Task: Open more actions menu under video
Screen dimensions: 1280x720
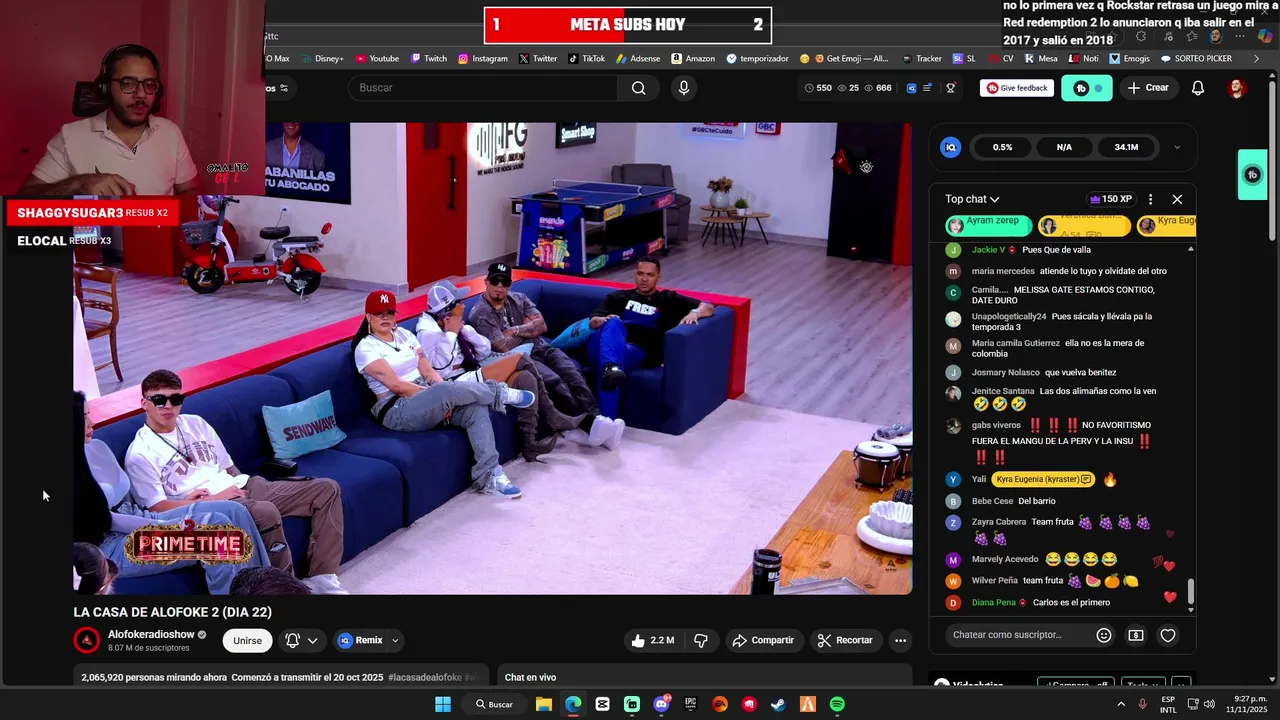Action: [900, 640]
